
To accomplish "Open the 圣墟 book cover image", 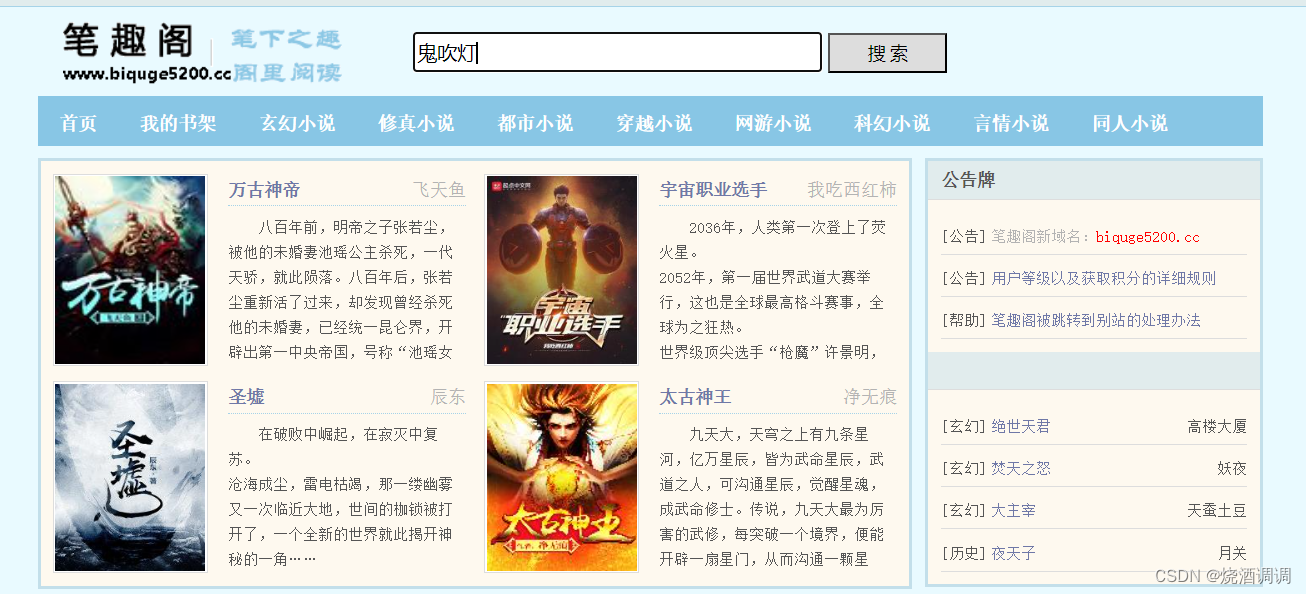I will [x=130, y=478].
